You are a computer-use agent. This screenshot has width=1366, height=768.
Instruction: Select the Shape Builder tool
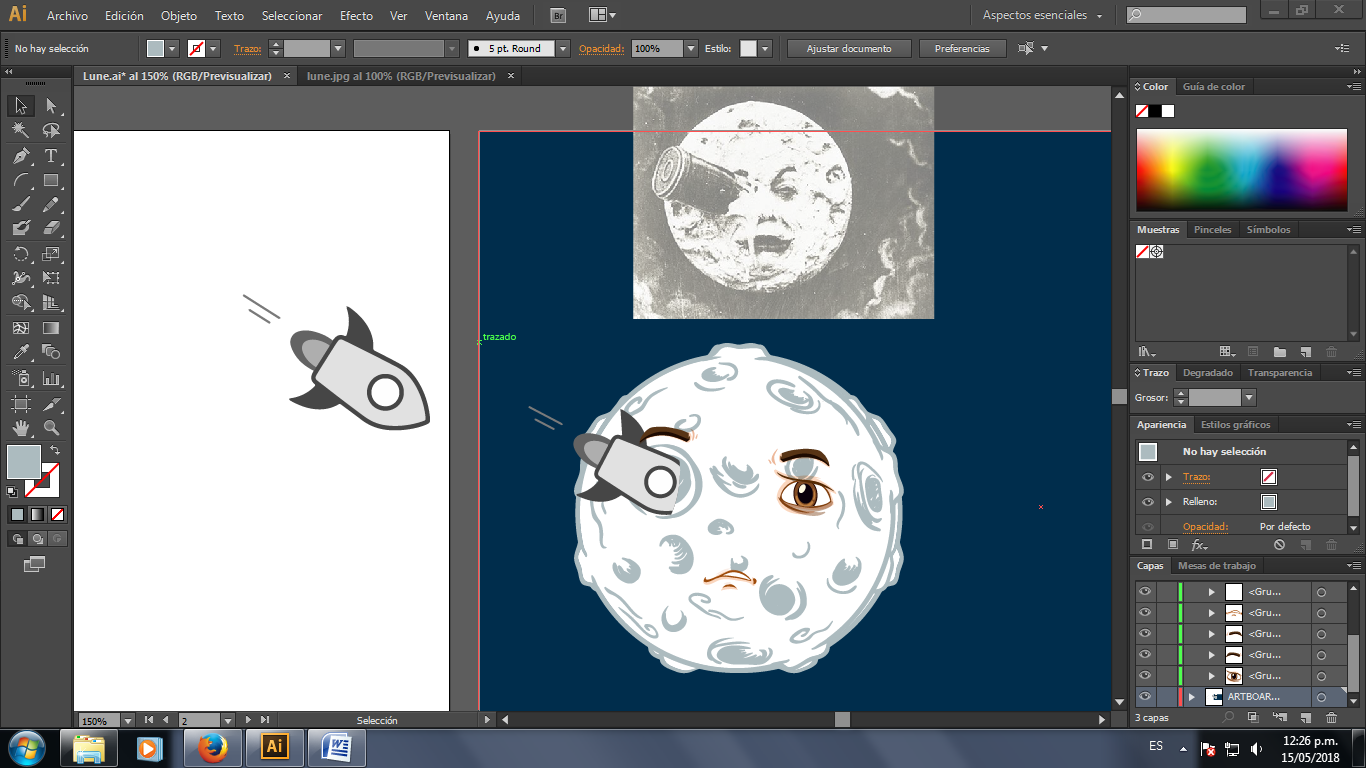pyautogui.click(x=20, y=303)
